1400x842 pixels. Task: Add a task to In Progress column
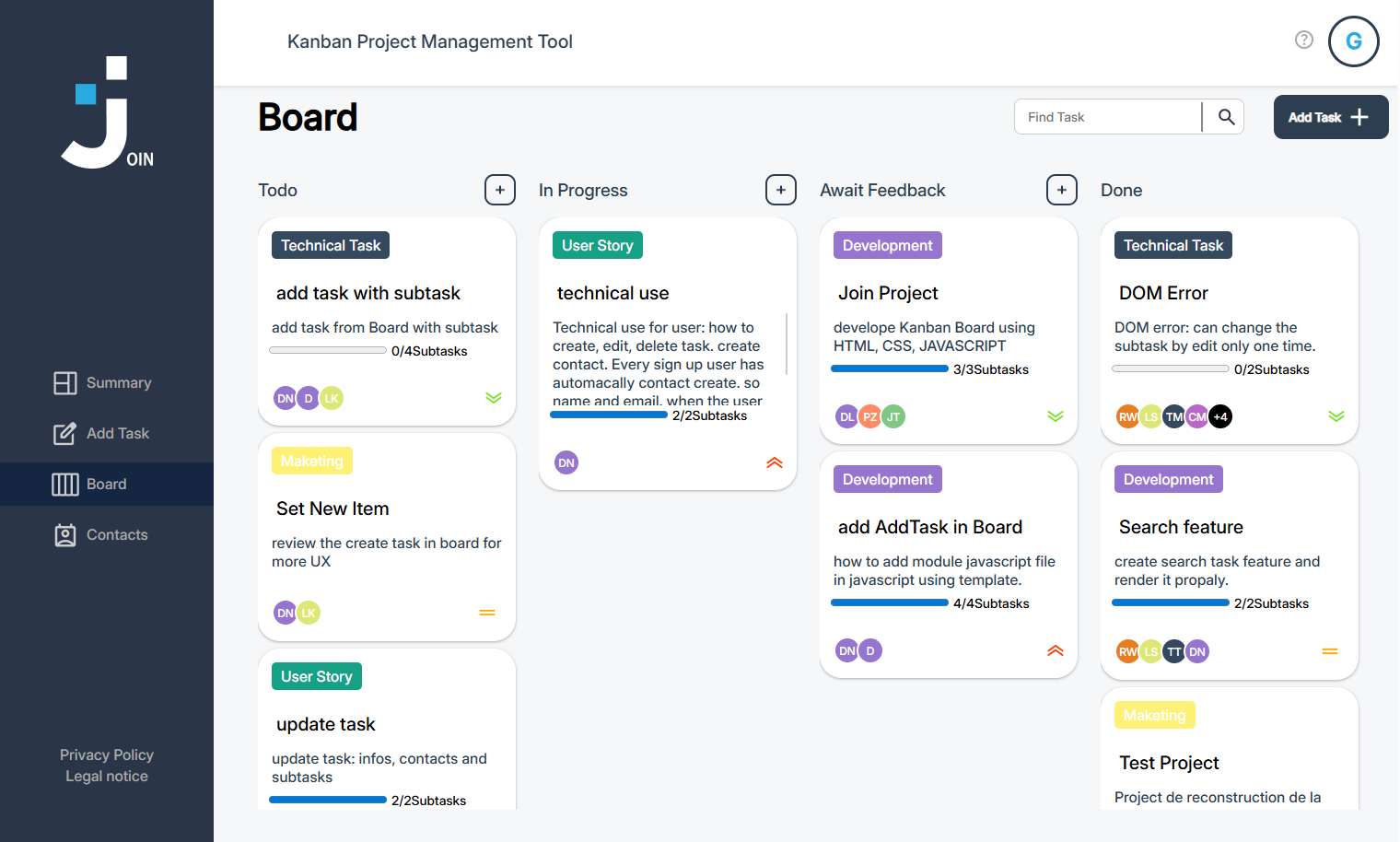pos(781,190)
